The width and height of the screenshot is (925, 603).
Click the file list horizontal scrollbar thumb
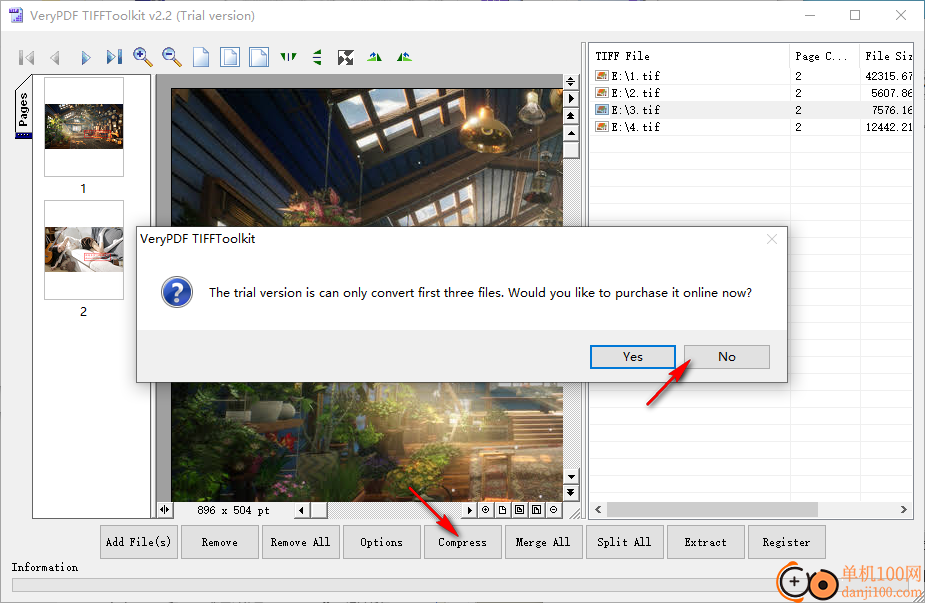point(712,509)
